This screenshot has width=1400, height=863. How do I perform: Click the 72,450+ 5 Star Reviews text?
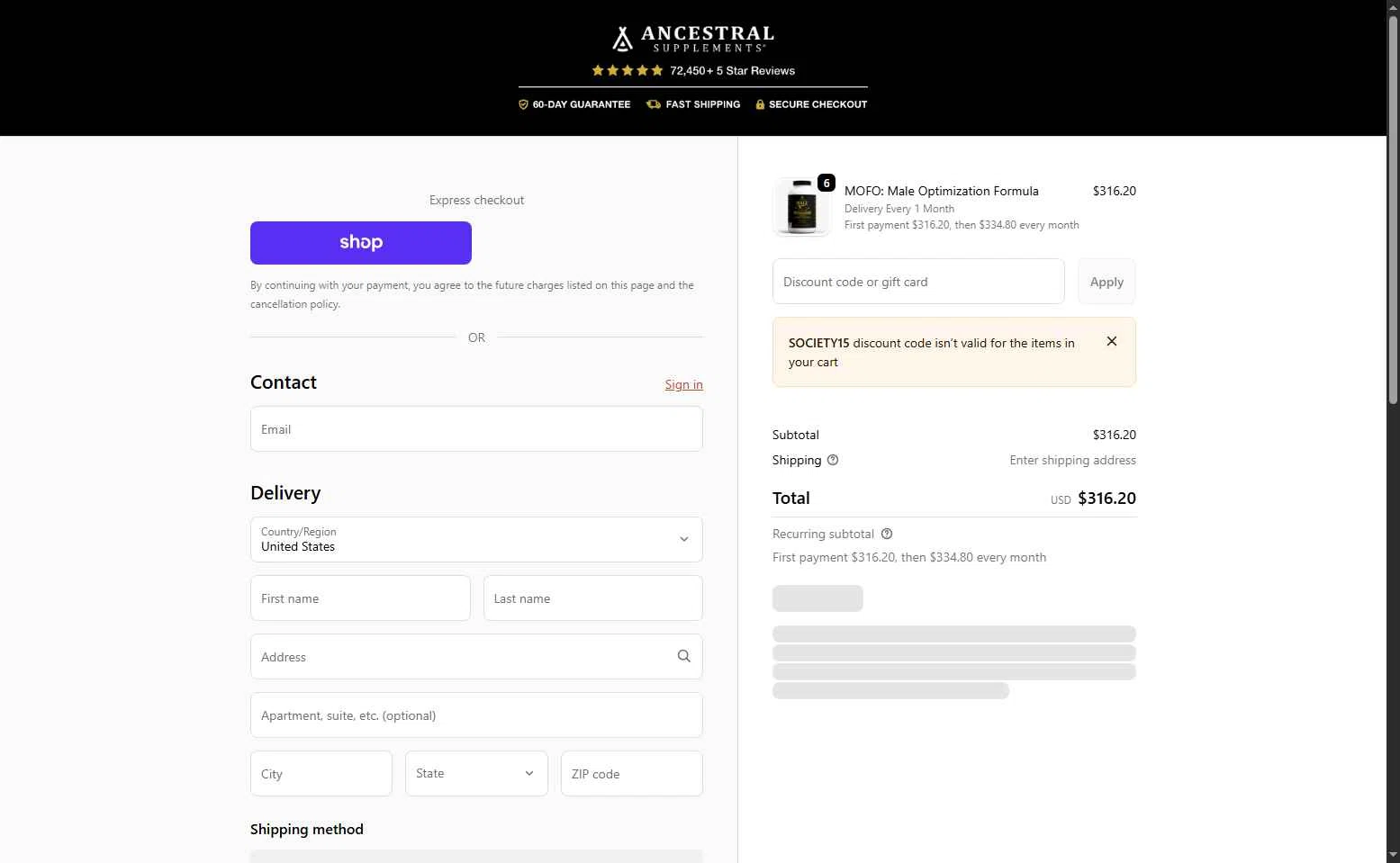click(732, 70)
